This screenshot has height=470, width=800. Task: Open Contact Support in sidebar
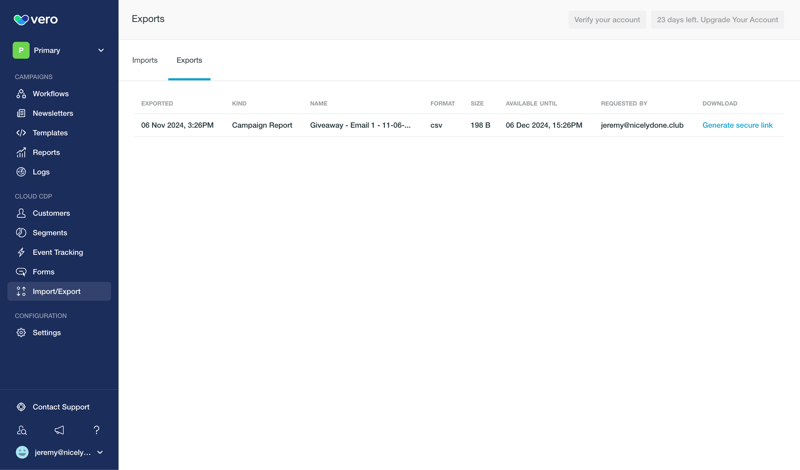point(59,407)
